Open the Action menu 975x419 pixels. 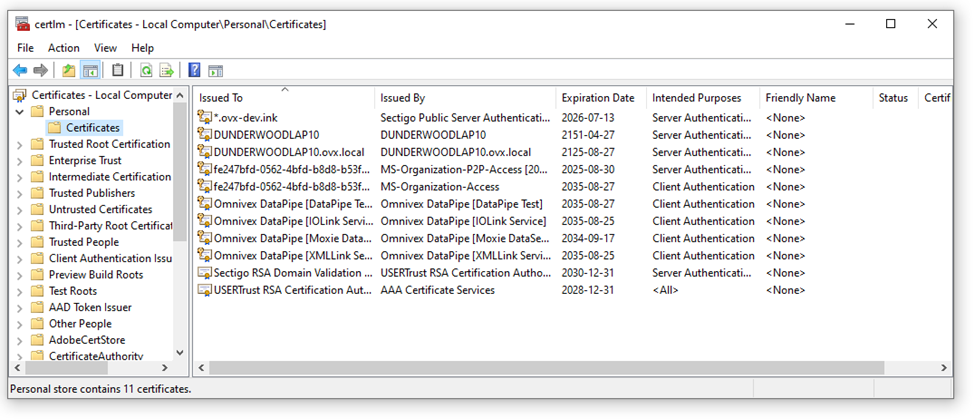(x=63, y=48)
